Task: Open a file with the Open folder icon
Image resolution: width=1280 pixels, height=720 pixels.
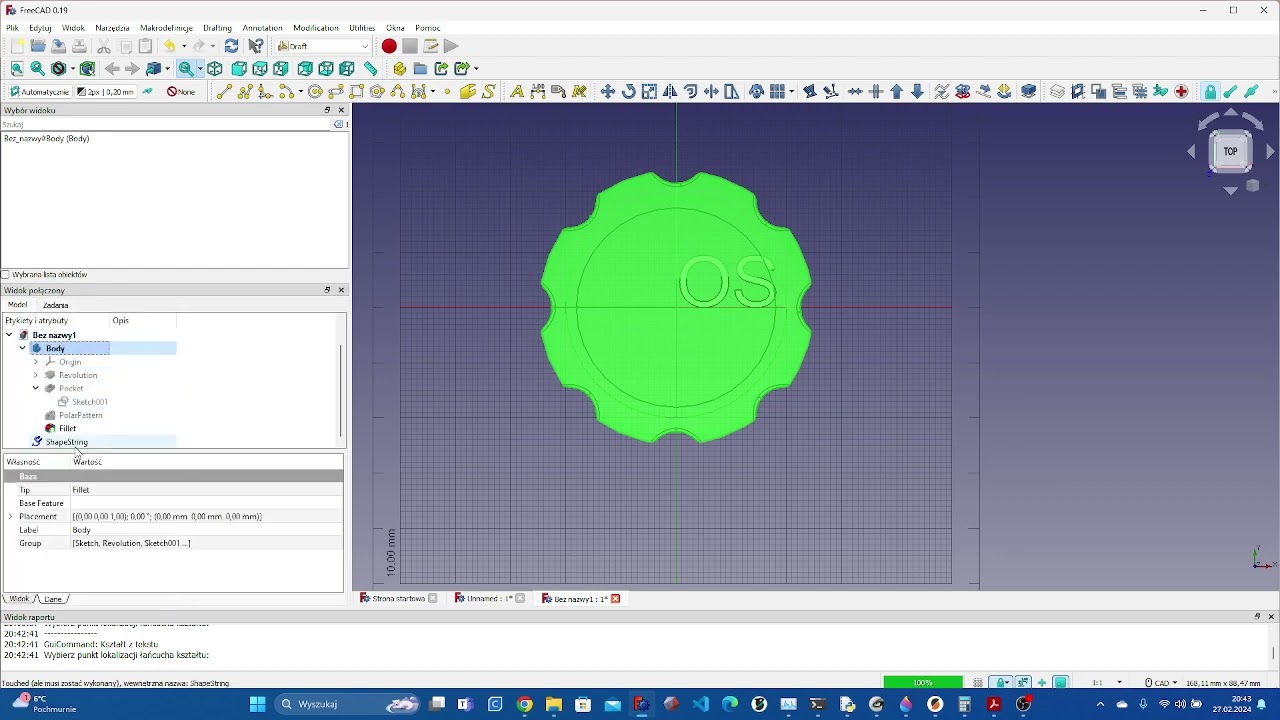Action: [38, 46]
